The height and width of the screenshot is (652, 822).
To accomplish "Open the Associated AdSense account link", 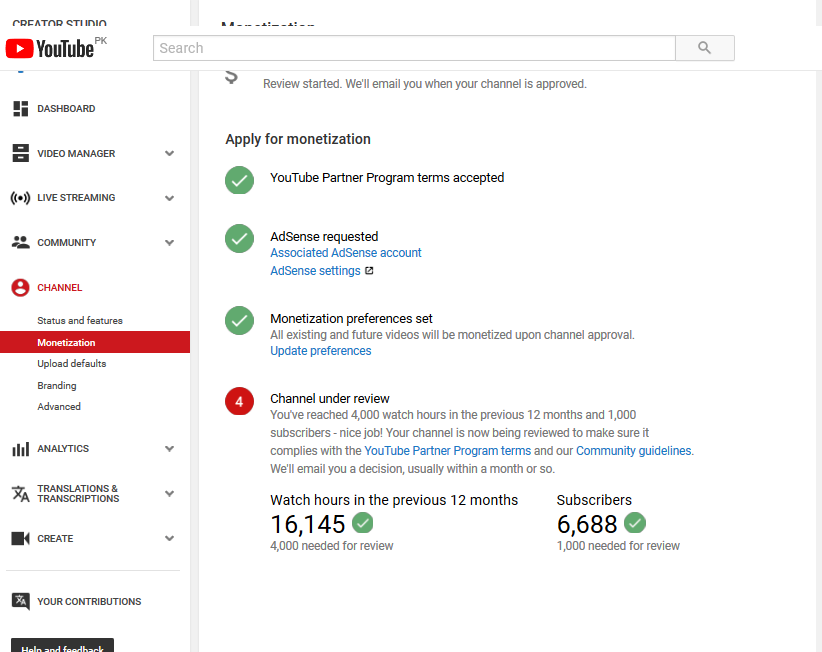I will click(345, 253).
